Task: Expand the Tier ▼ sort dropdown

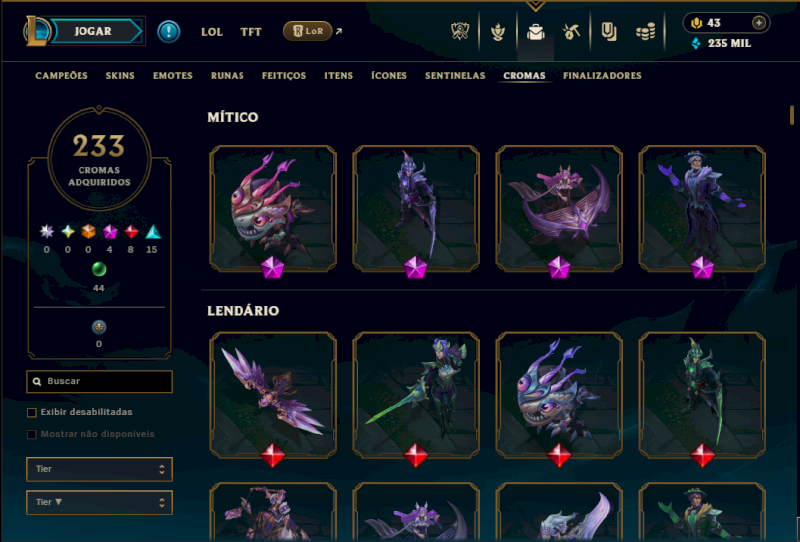Action: coord(99,503)
